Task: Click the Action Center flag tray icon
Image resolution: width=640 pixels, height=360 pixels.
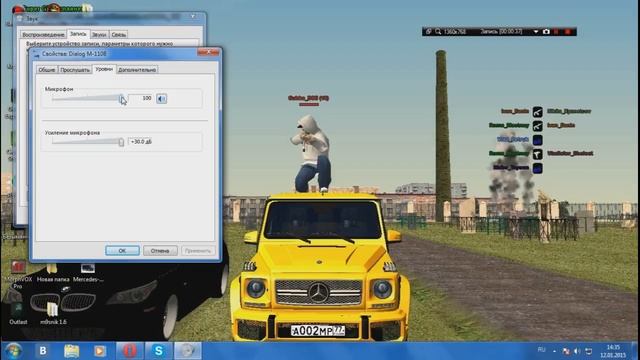Action: coord(589,351)
